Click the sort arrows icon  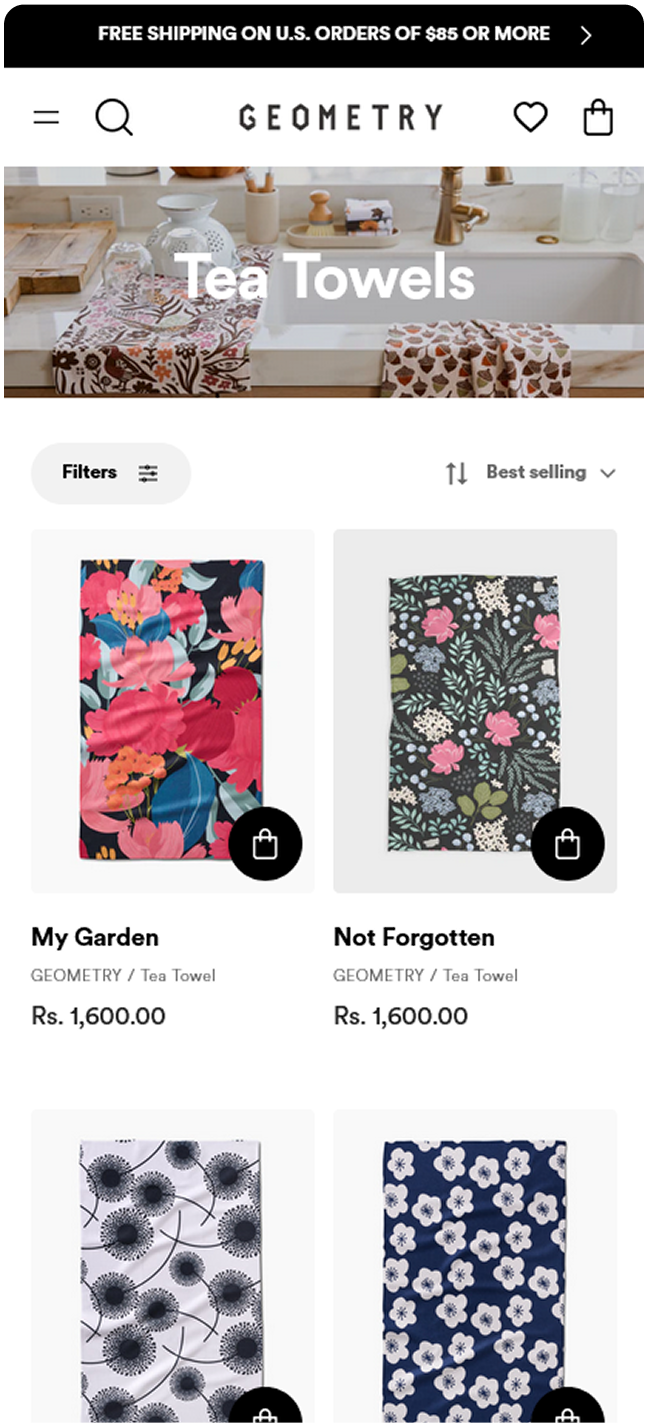point(456,473)
